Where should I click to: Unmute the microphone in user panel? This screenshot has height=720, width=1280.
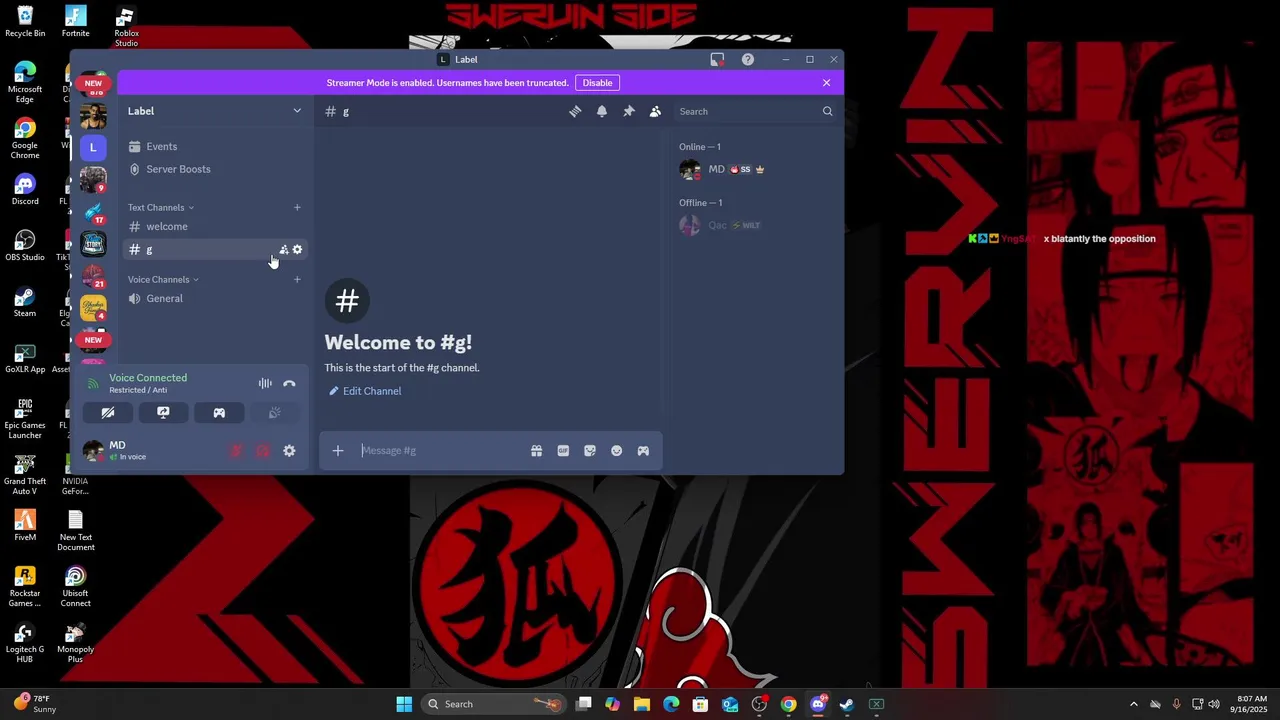pos(236,451)
